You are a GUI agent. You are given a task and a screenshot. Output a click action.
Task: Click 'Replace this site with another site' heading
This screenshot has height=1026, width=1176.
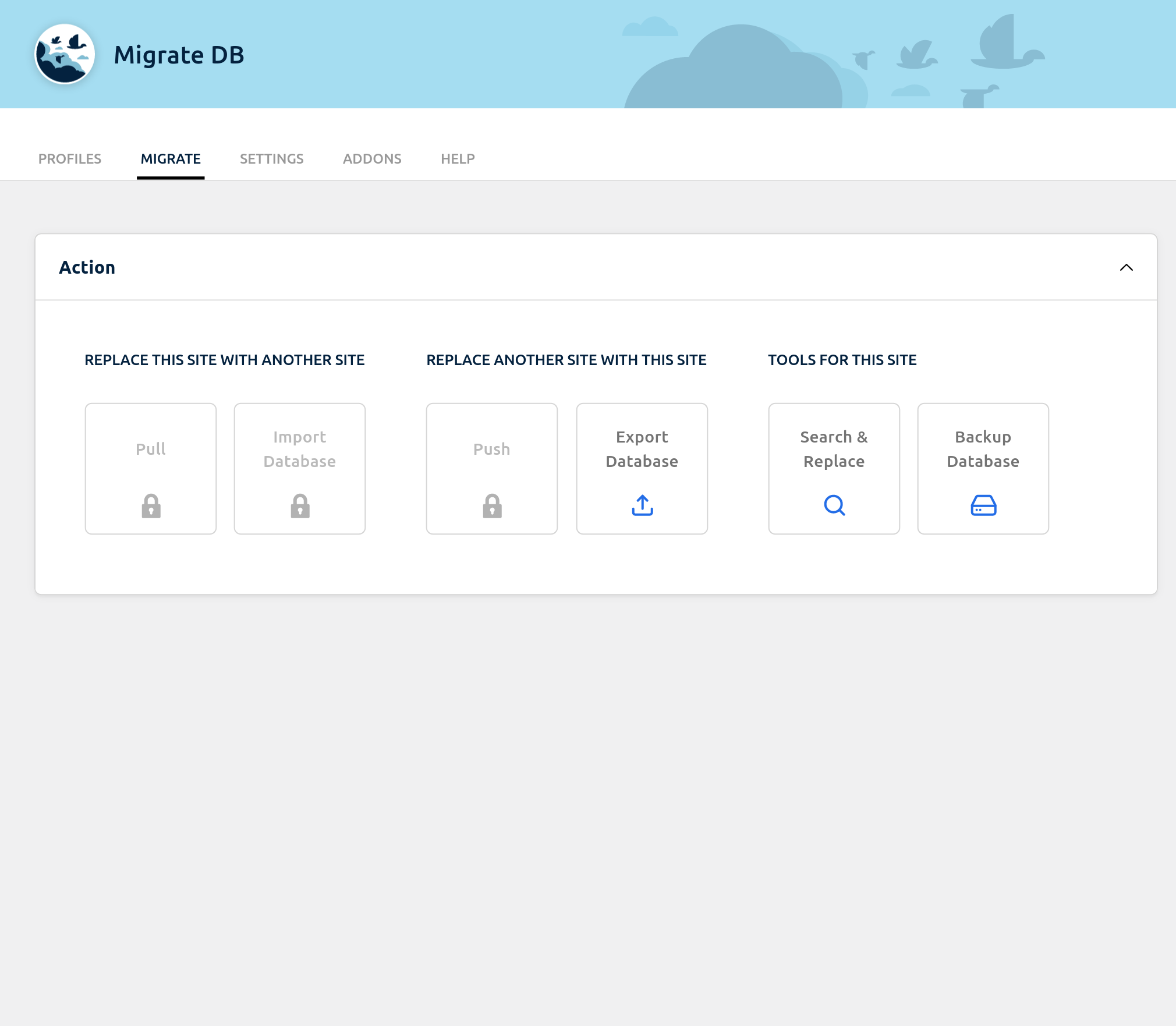[225, 360]
